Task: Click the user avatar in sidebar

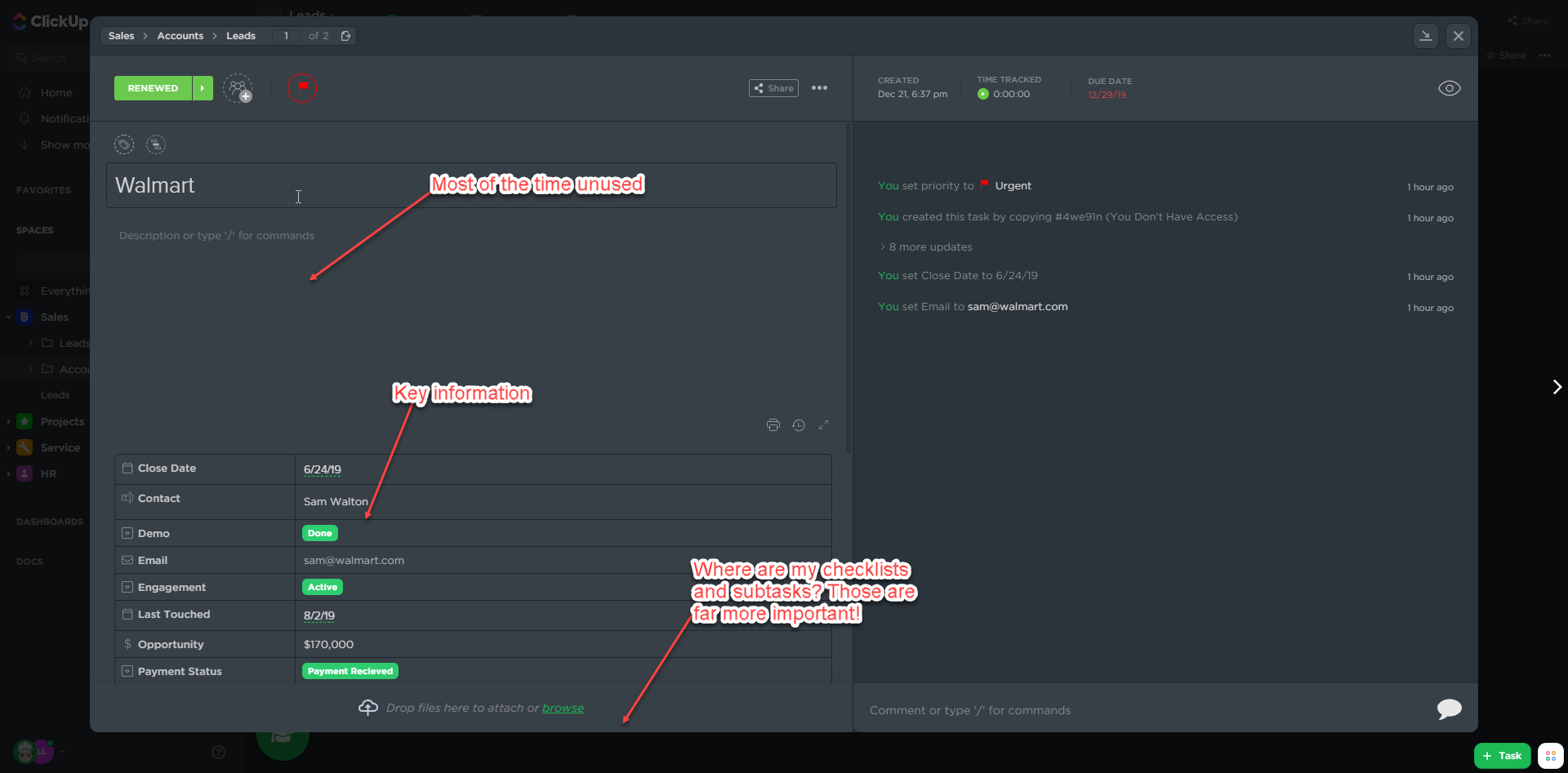Action: [25, 751]
